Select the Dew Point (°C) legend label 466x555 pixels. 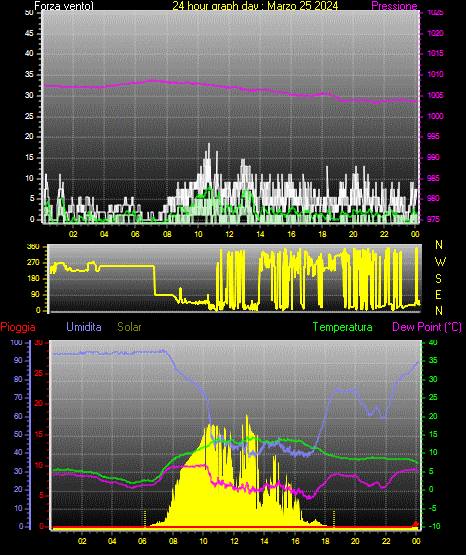pyautogui.click(x=427, y=327)
